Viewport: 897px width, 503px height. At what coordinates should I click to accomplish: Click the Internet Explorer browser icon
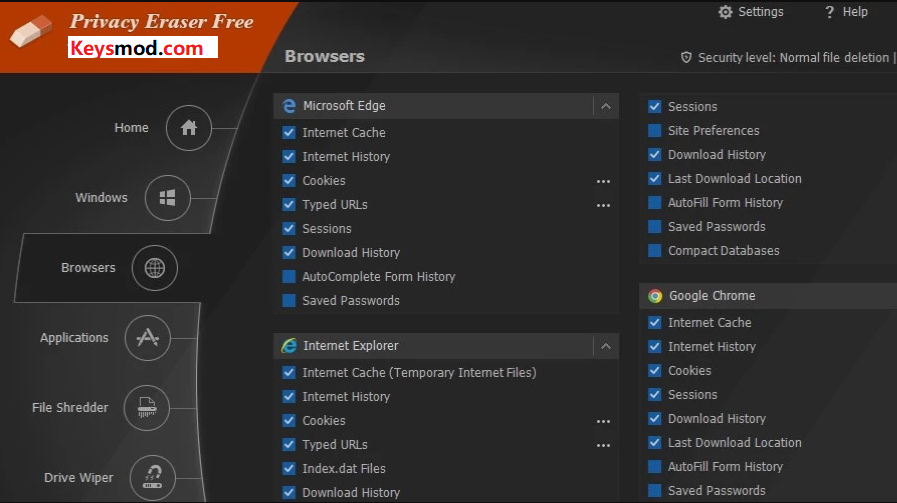point(289,346)
